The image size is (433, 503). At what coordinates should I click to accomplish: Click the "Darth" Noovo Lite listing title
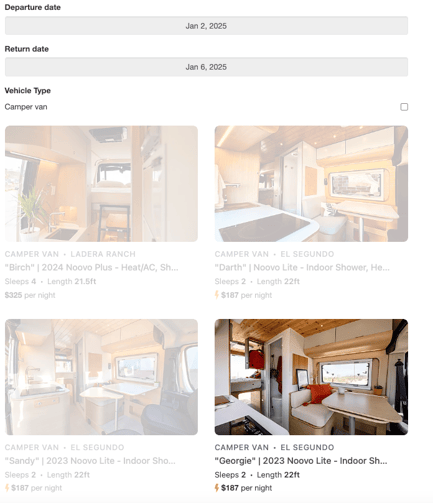[302, 267]
